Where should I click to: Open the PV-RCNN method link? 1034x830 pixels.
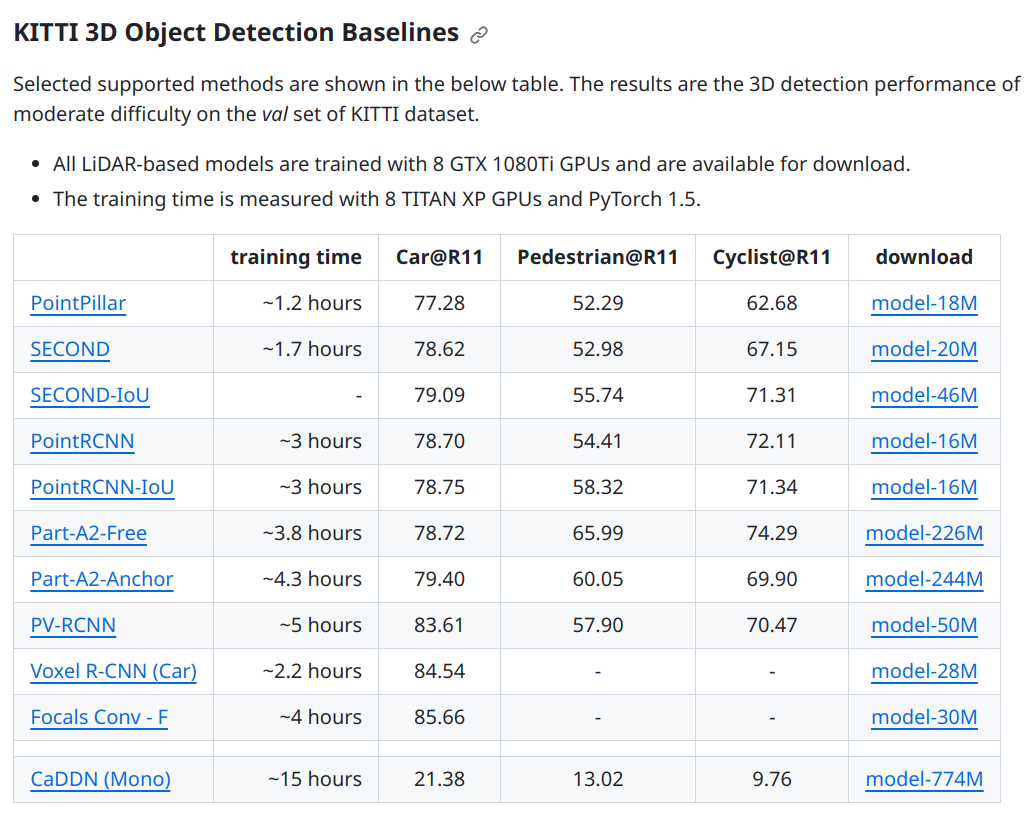(x=73, y=625)
